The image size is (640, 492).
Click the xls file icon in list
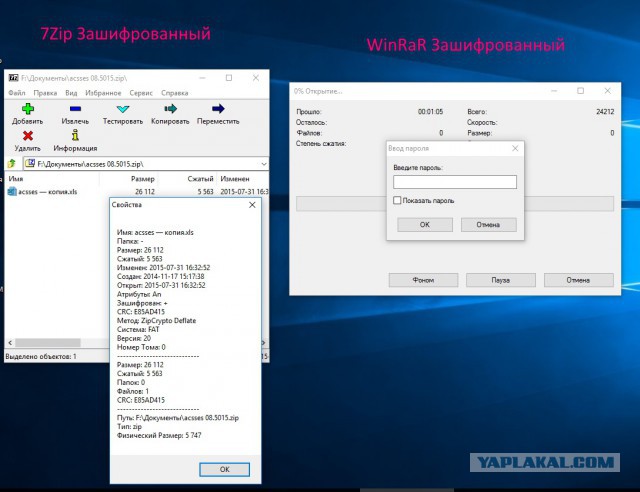(12, 191)
